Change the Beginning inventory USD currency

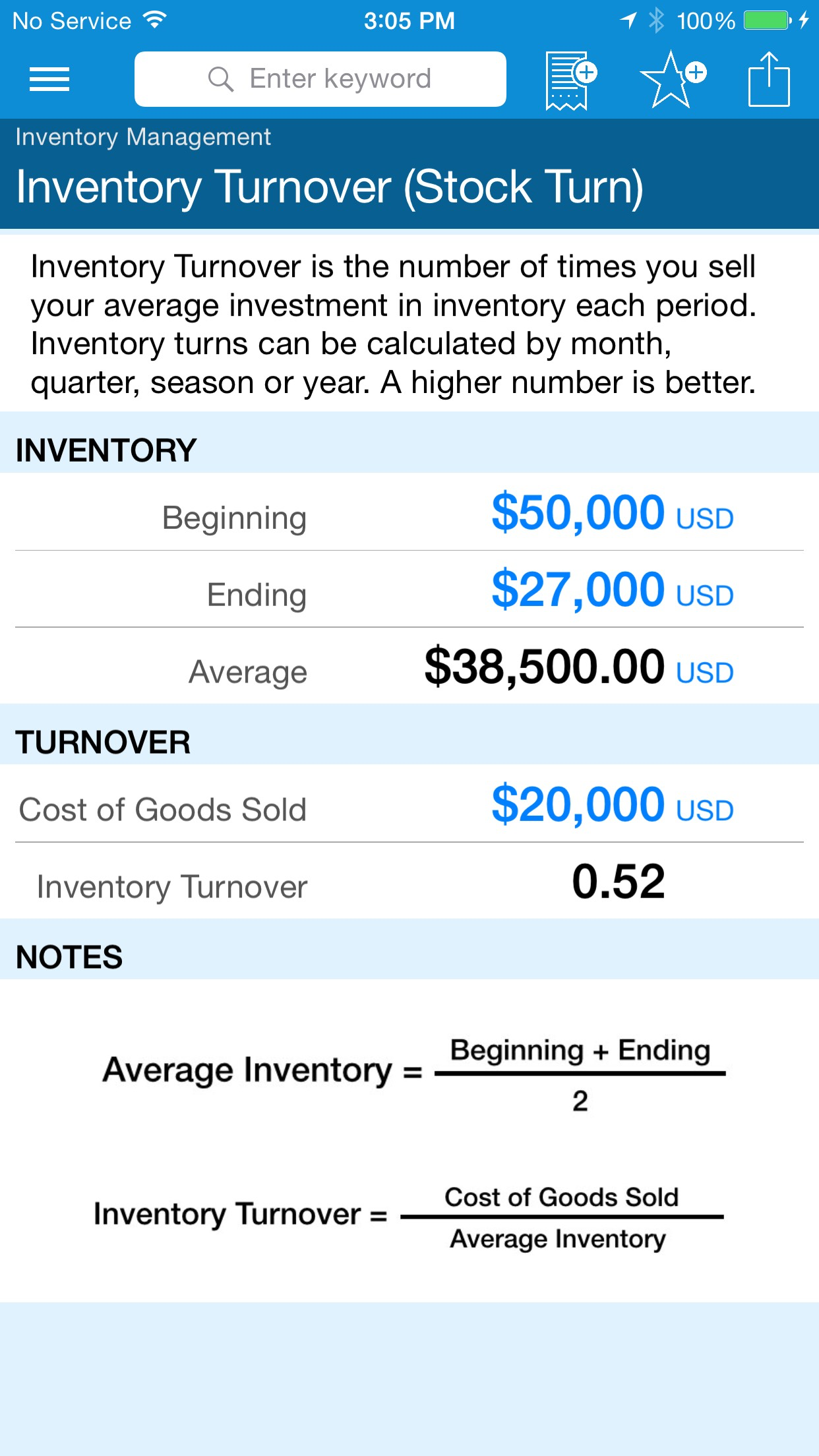(705, 519)
